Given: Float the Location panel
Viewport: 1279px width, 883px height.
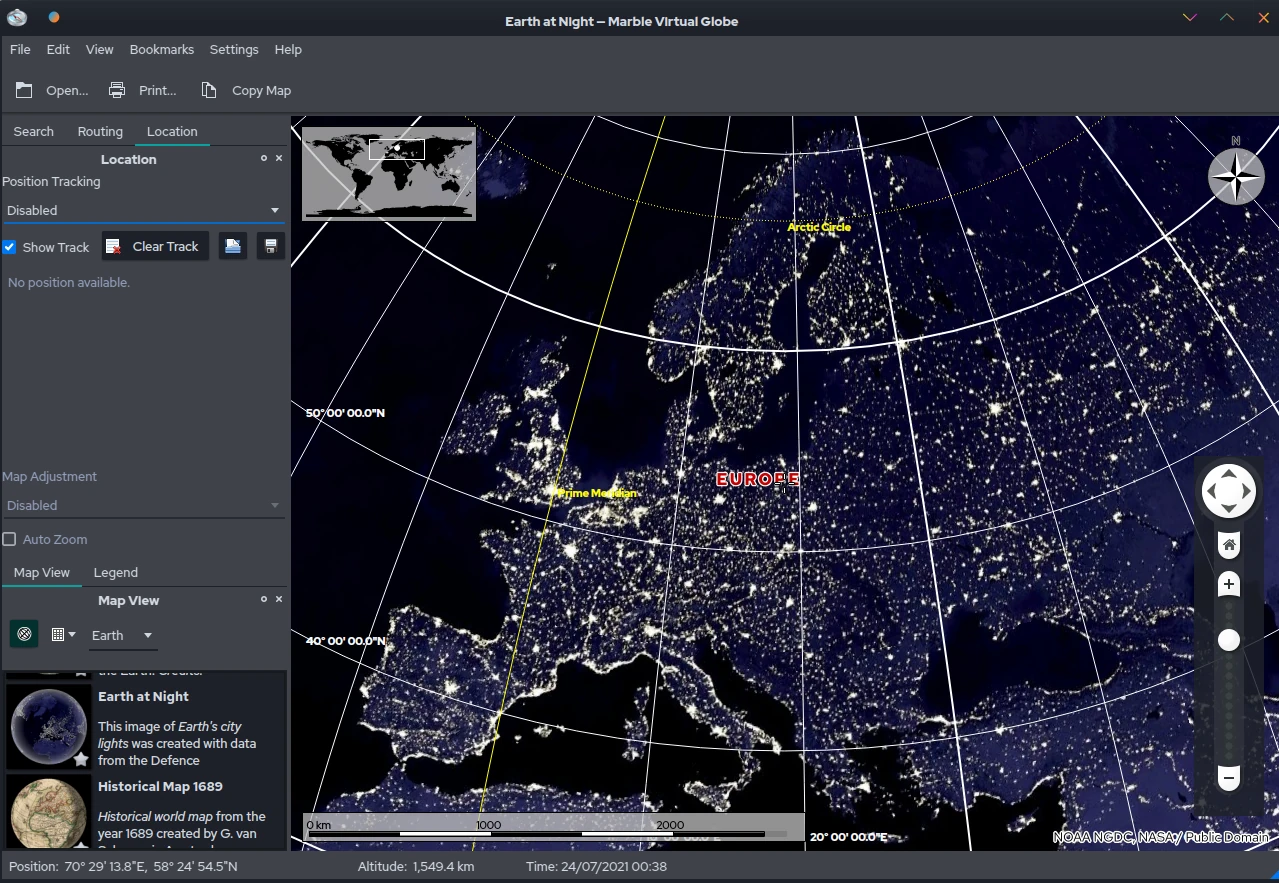Looking at the screenshot, I should 264,158.
